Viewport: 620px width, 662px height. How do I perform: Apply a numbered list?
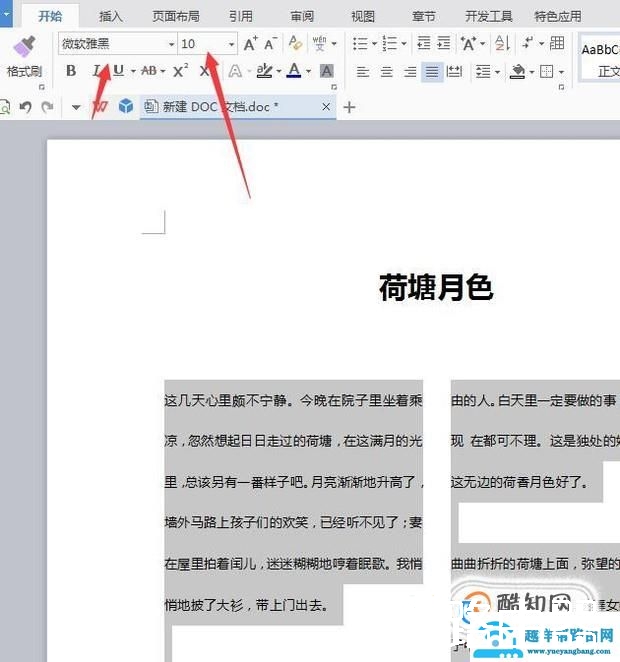[x=389, y=43]
